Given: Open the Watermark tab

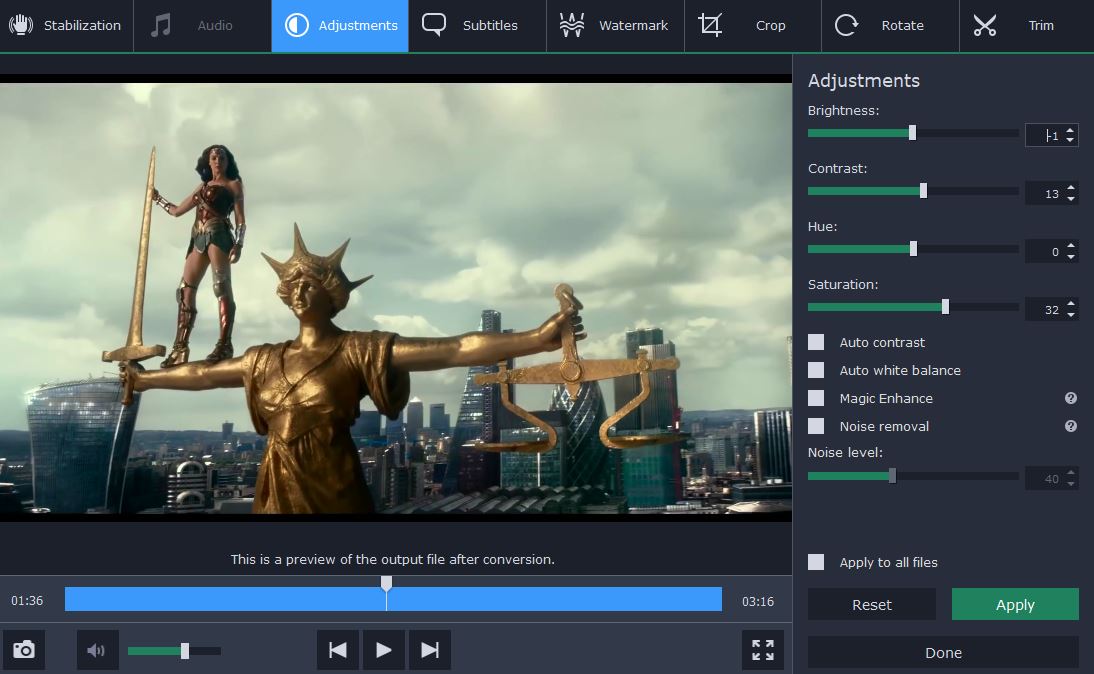Looking at the screenshot, I should (615, 26).
